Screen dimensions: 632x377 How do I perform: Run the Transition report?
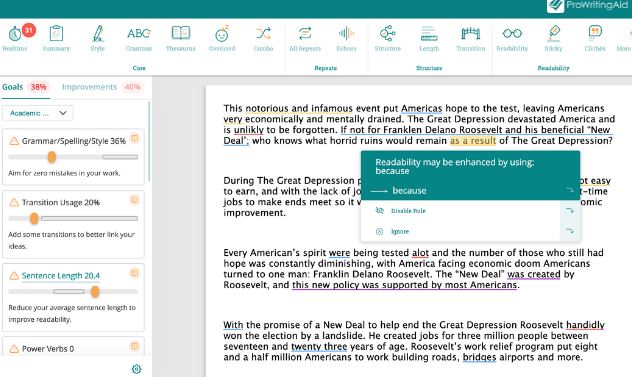point(470,39)
